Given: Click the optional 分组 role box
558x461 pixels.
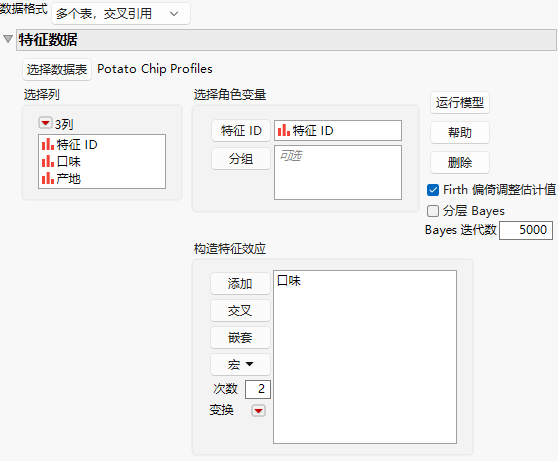Looking at the screenshot, I should click(338, 172).
